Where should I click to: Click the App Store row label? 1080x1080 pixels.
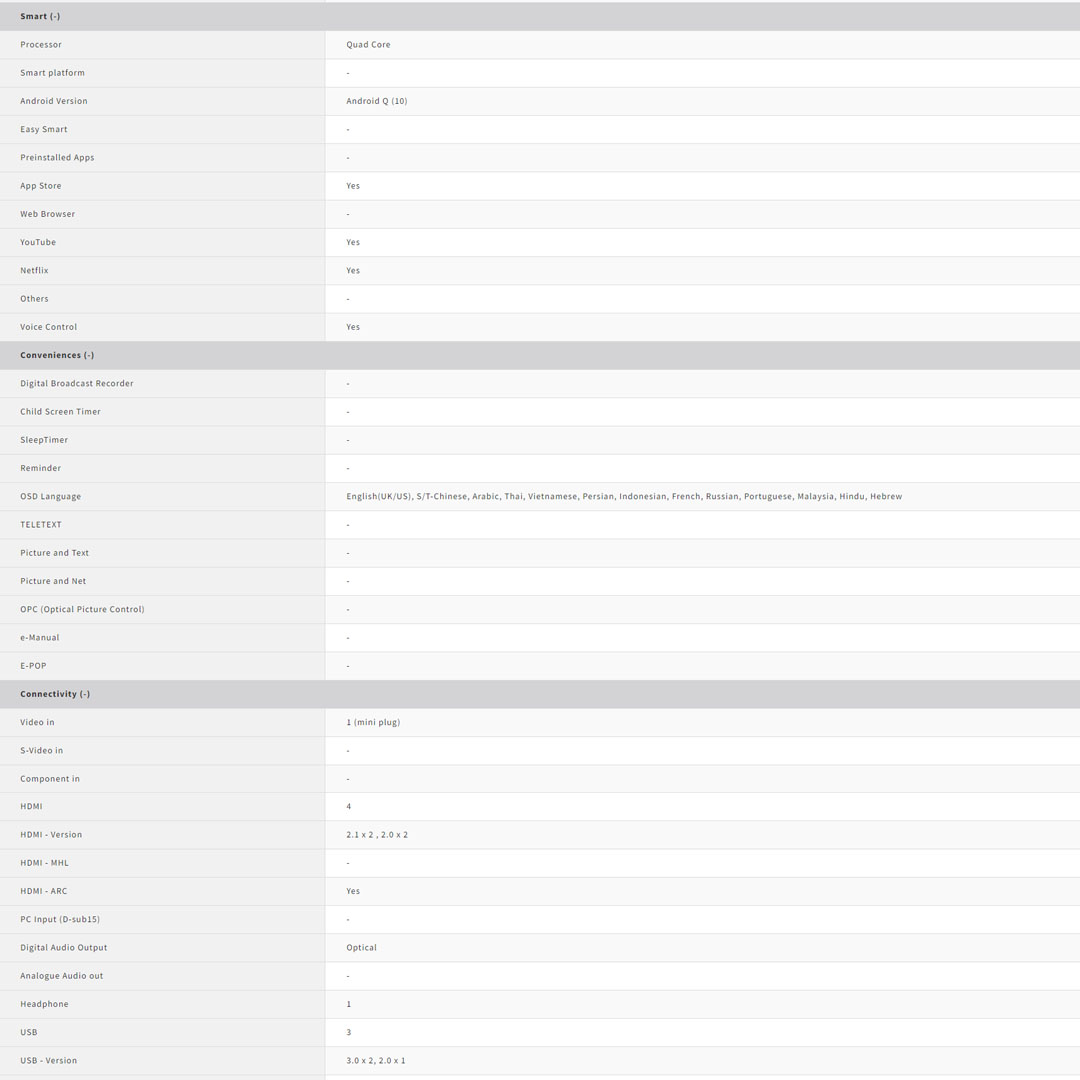[x=41, y=186]
